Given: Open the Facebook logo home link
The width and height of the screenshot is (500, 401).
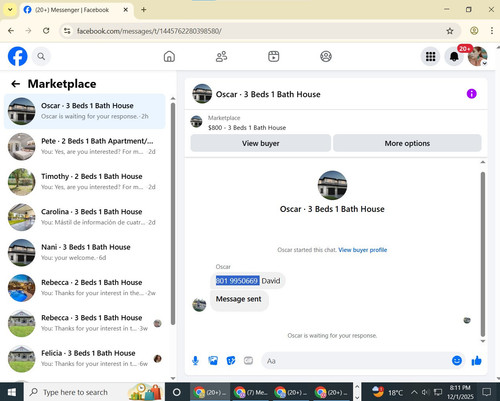Looking at the screenshot, I should coord(17,56).
